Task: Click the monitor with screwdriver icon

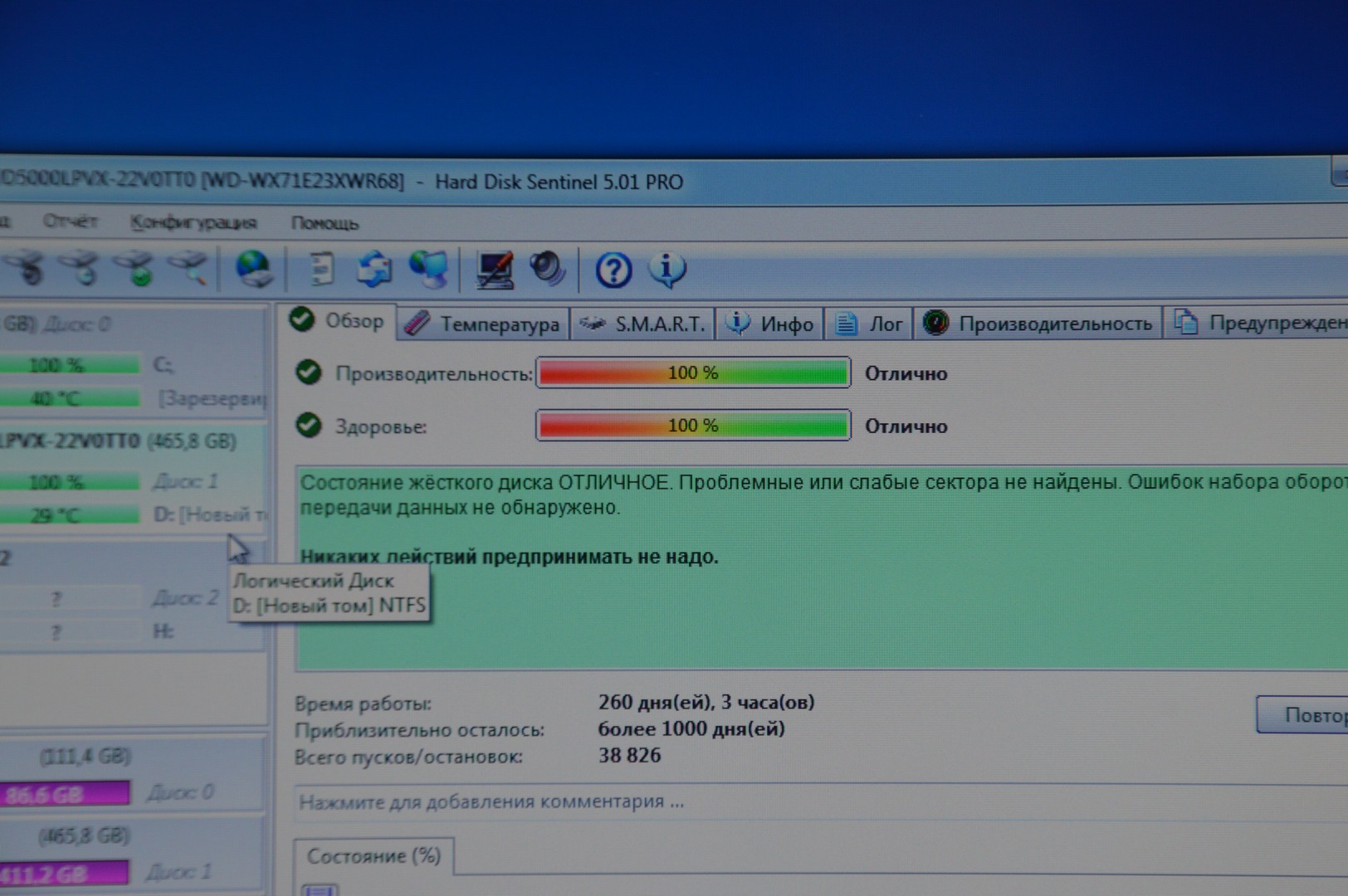Action: [495, 270]
